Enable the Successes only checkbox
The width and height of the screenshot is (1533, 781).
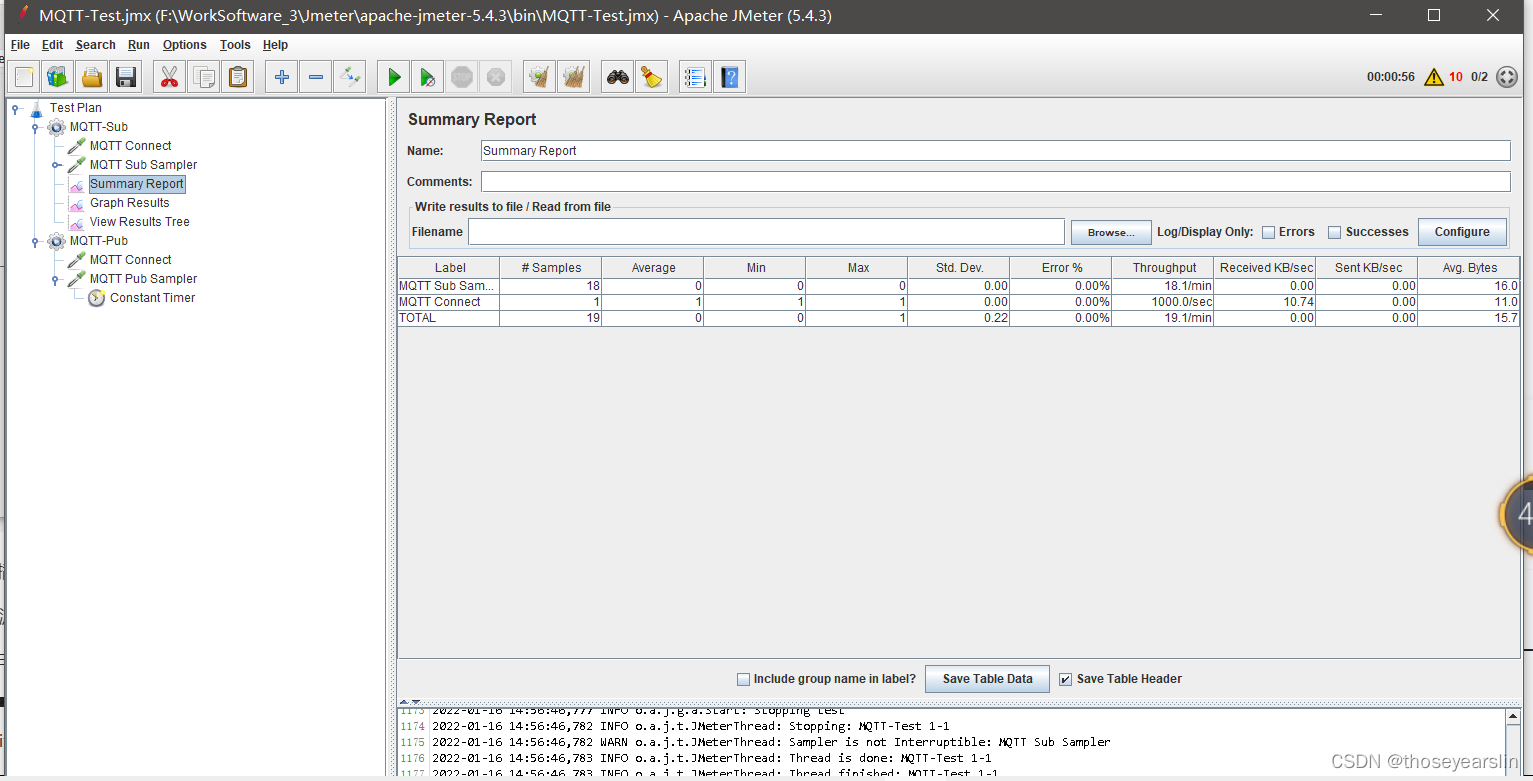coord(1334,232)
